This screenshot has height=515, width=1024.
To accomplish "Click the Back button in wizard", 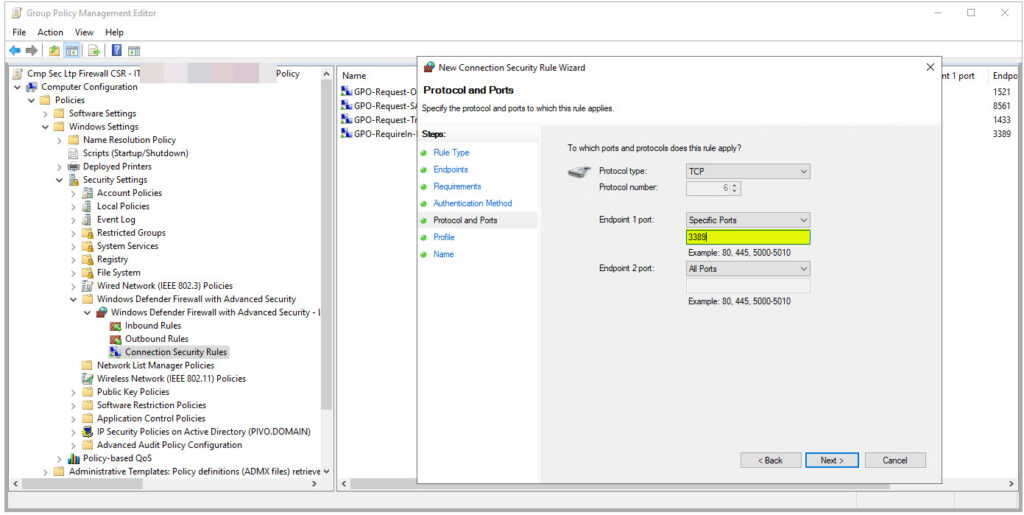I will tap(771, 460).
